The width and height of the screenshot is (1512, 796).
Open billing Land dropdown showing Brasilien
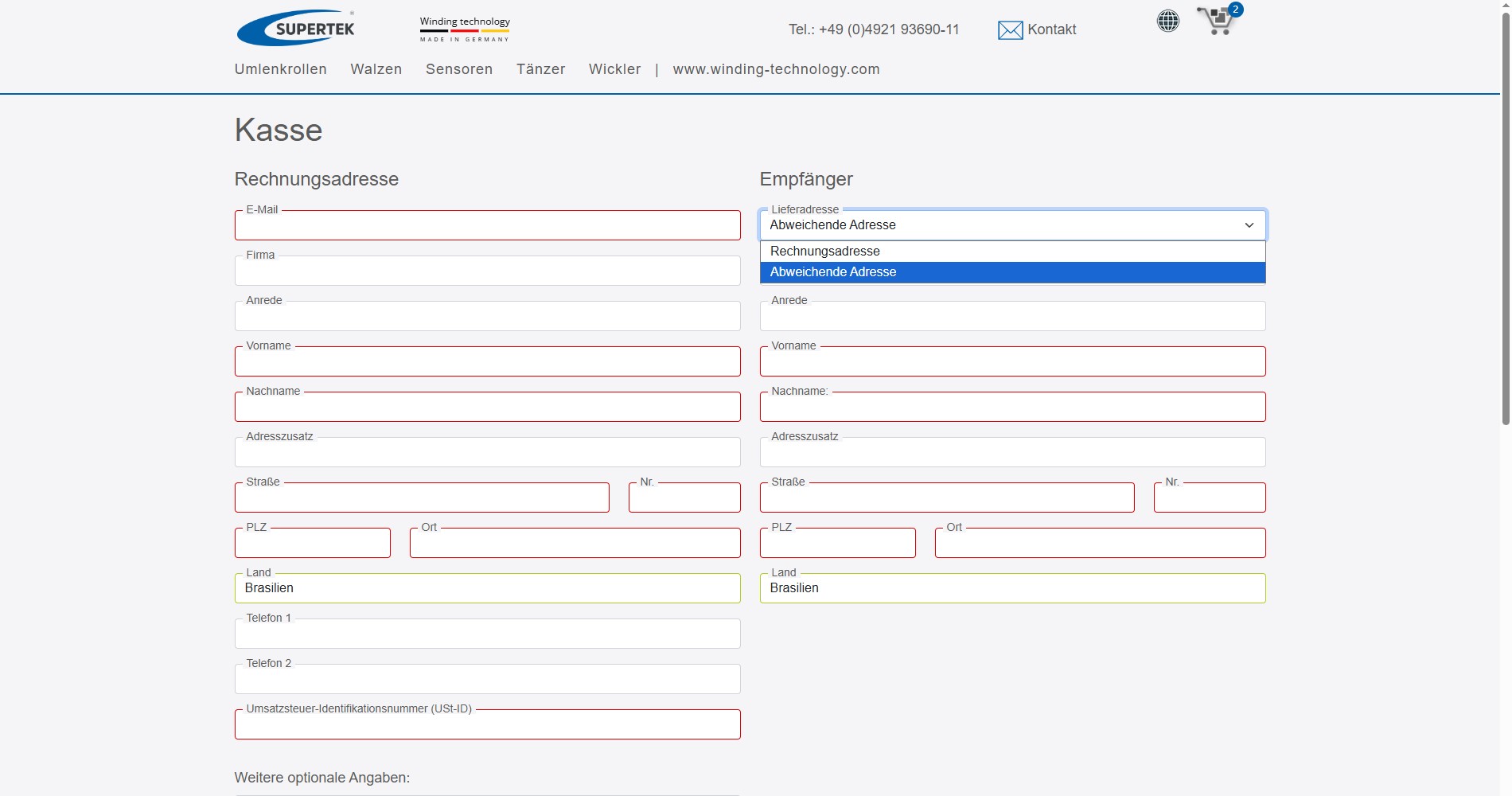click(x=487, y=588)
